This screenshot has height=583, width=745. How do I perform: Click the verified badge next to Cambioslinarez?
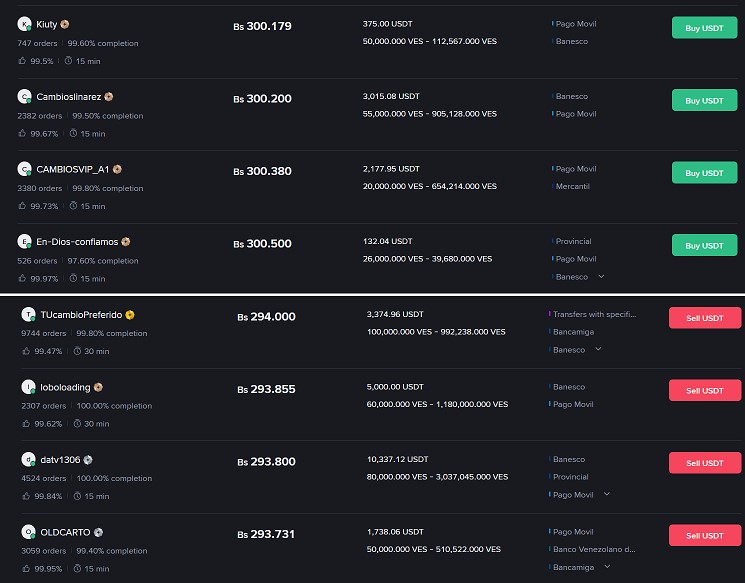click(109, 97)
